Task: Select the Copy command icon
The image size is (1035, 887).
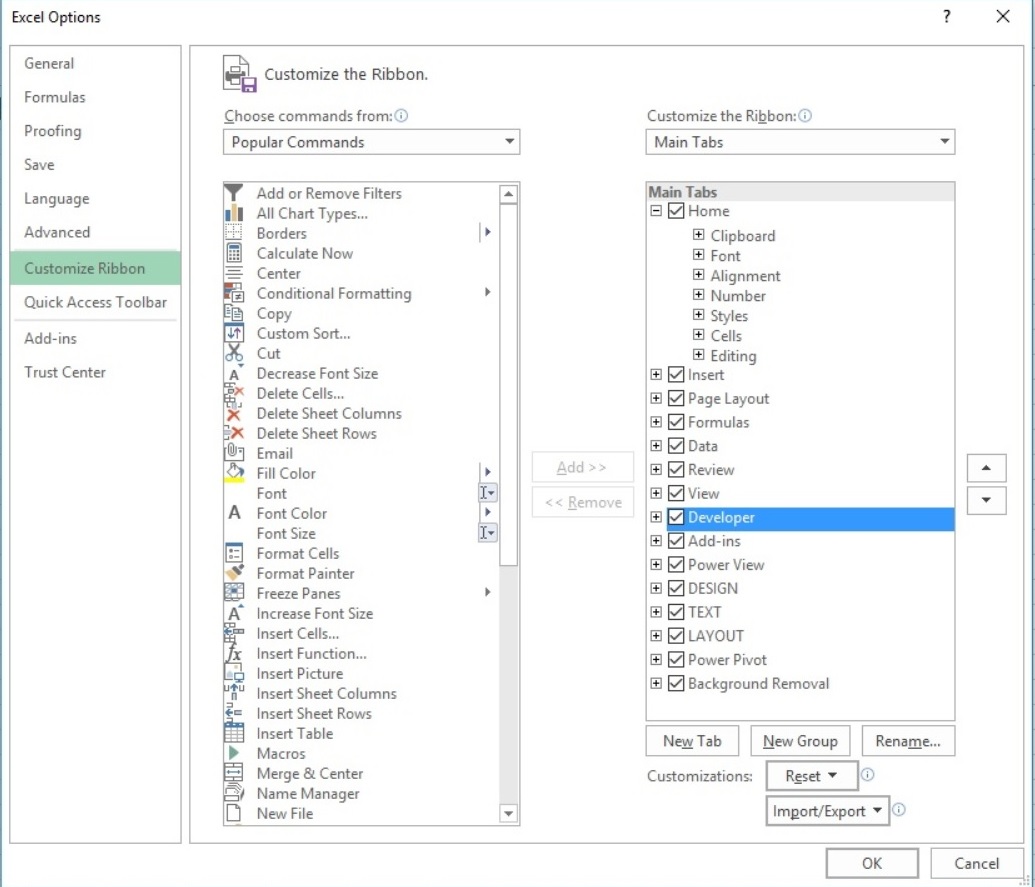Action: coord(234,313)
